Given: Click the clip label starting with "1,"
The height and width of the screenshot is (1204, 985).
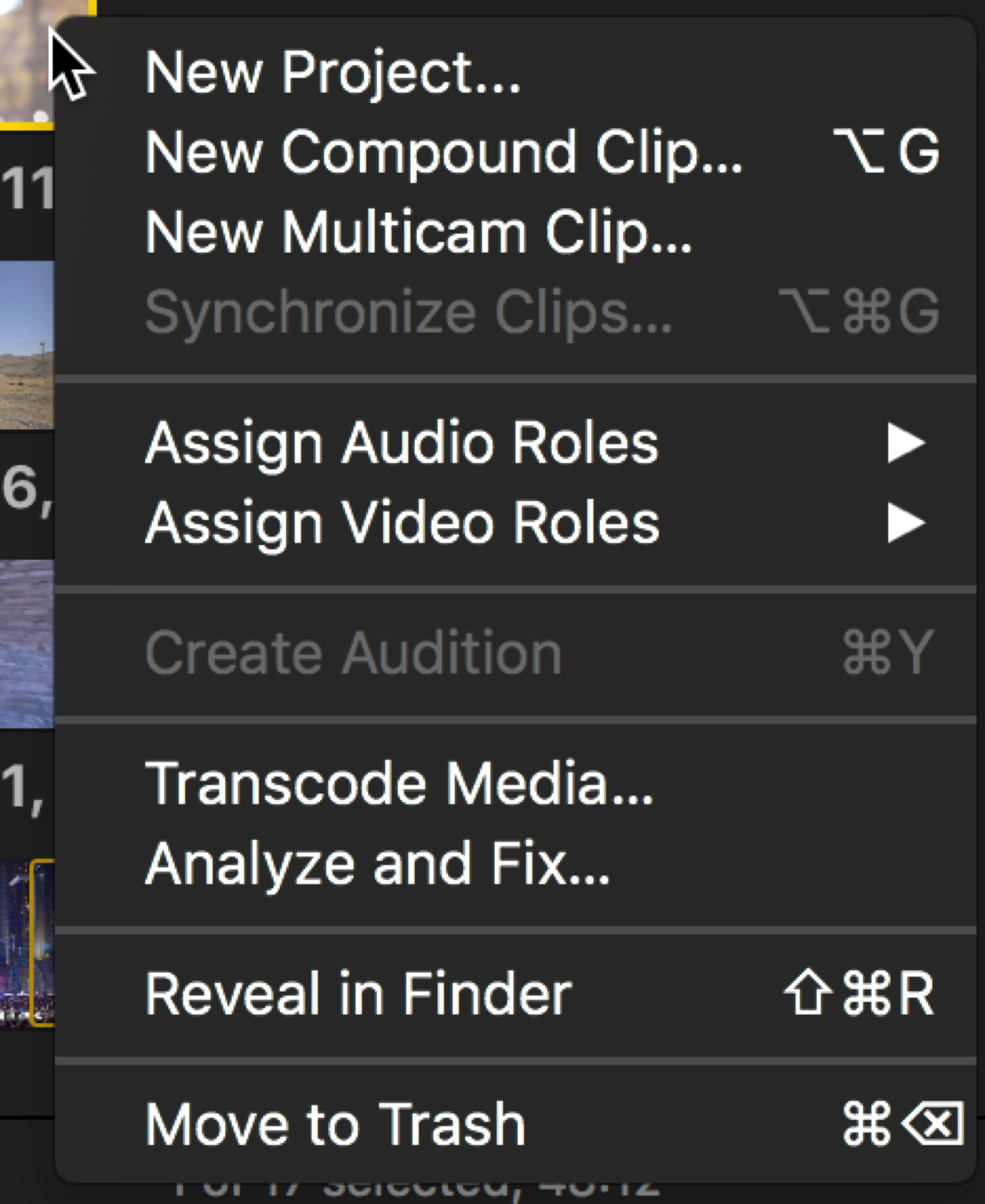Looking at the screenshot, I should click(x=23, y=788).
